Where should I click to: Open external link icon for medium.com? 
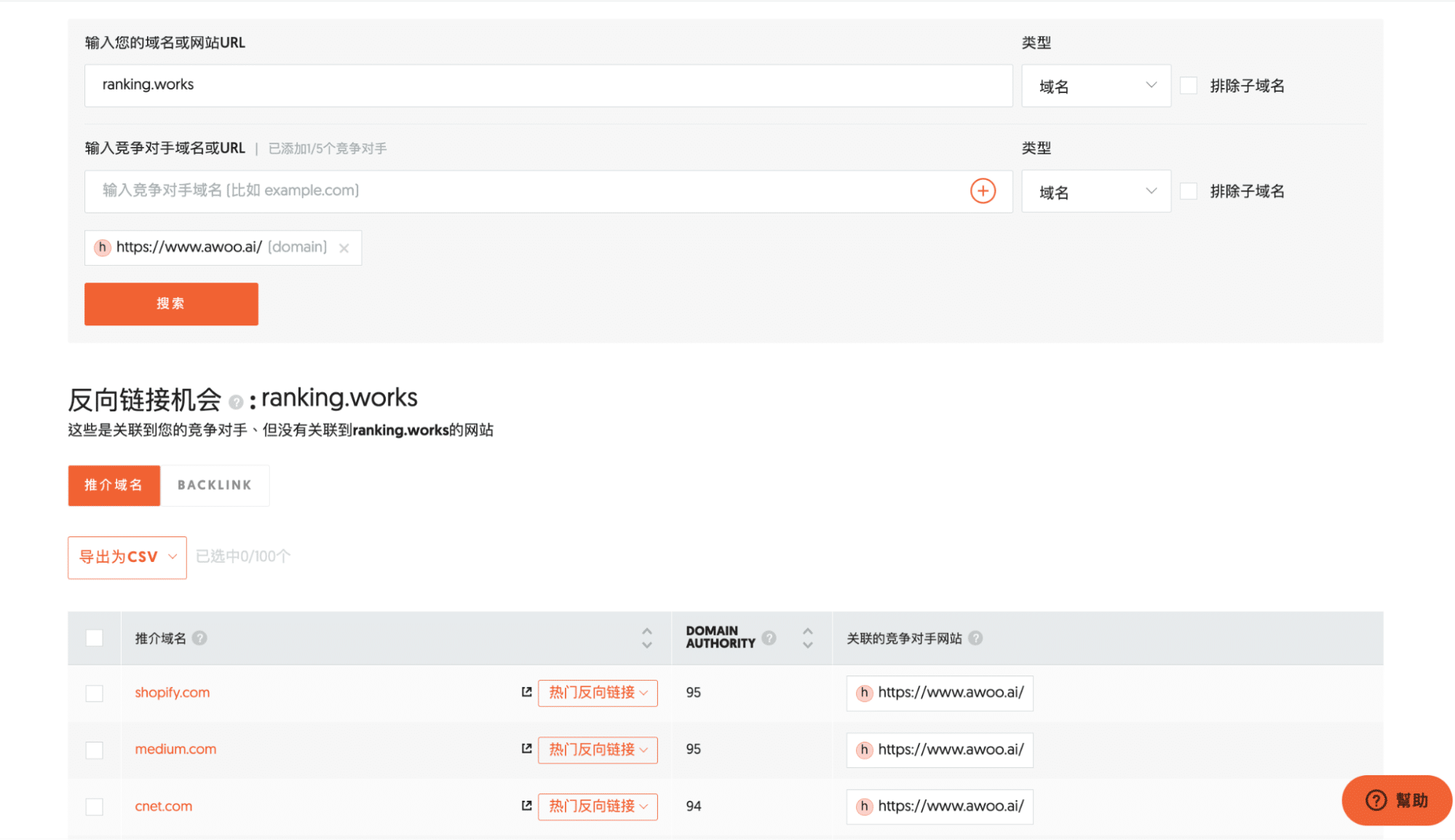pyautogui.click(x=526, y=749)
